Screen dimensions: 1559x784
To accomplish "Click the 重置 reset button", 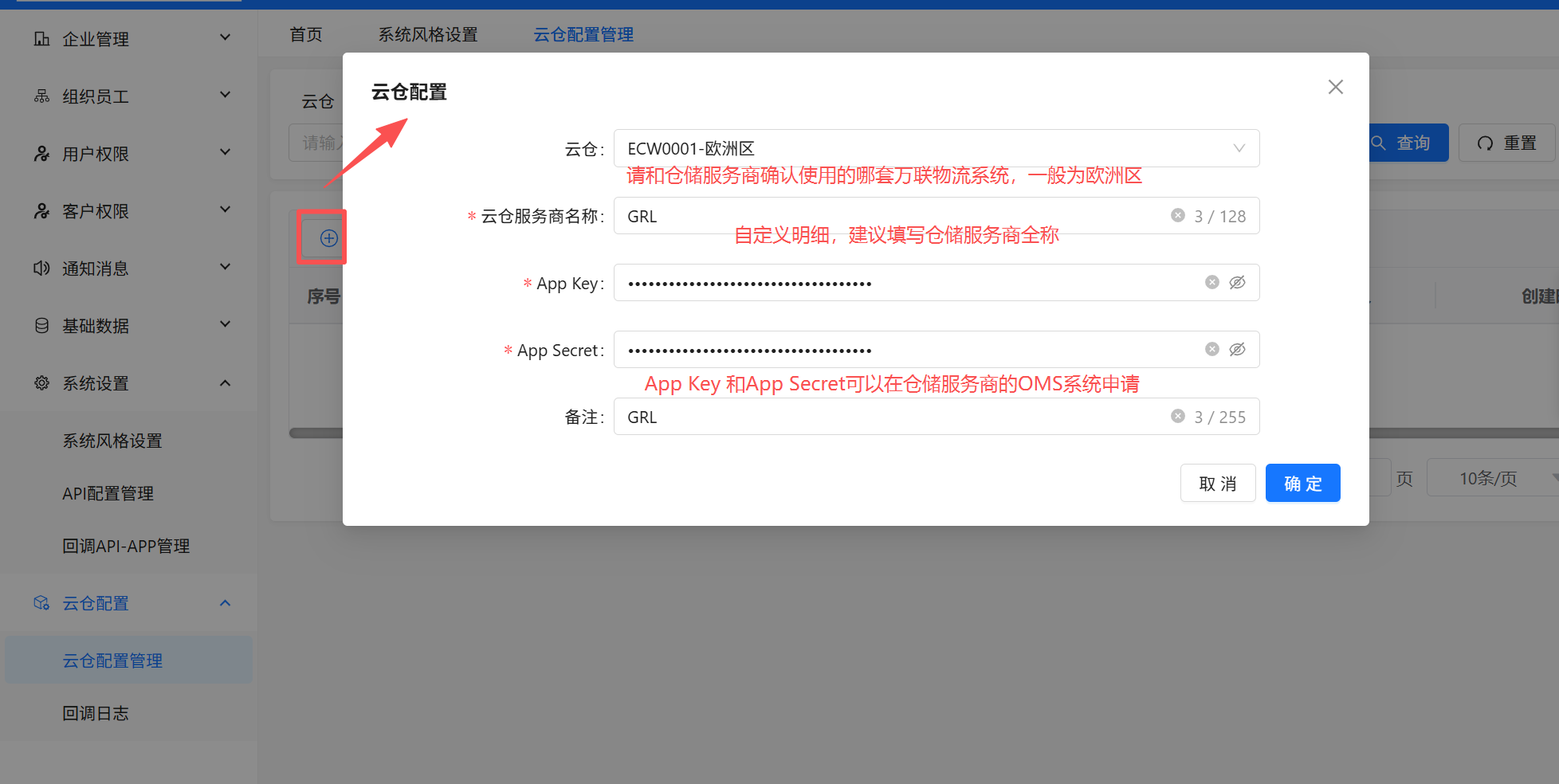I will tap(1506, 143).
